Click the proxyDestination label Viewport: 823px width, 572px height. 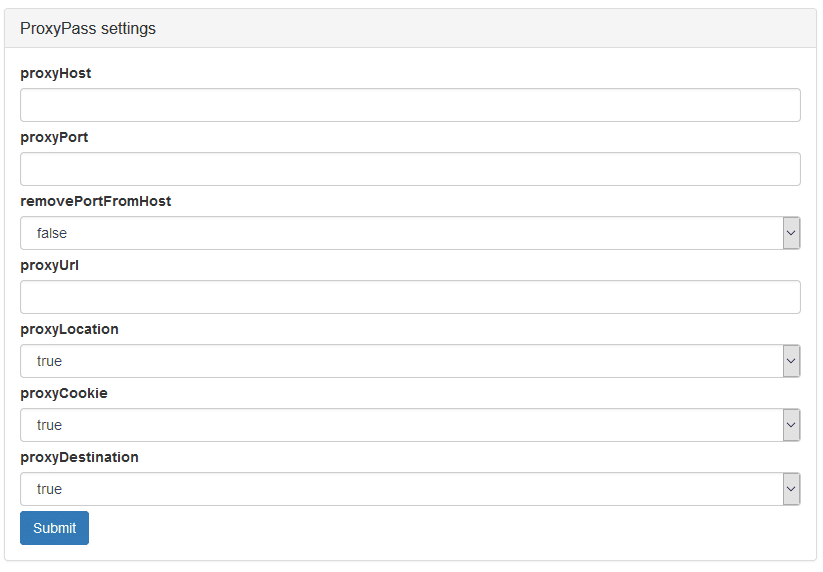79,458
